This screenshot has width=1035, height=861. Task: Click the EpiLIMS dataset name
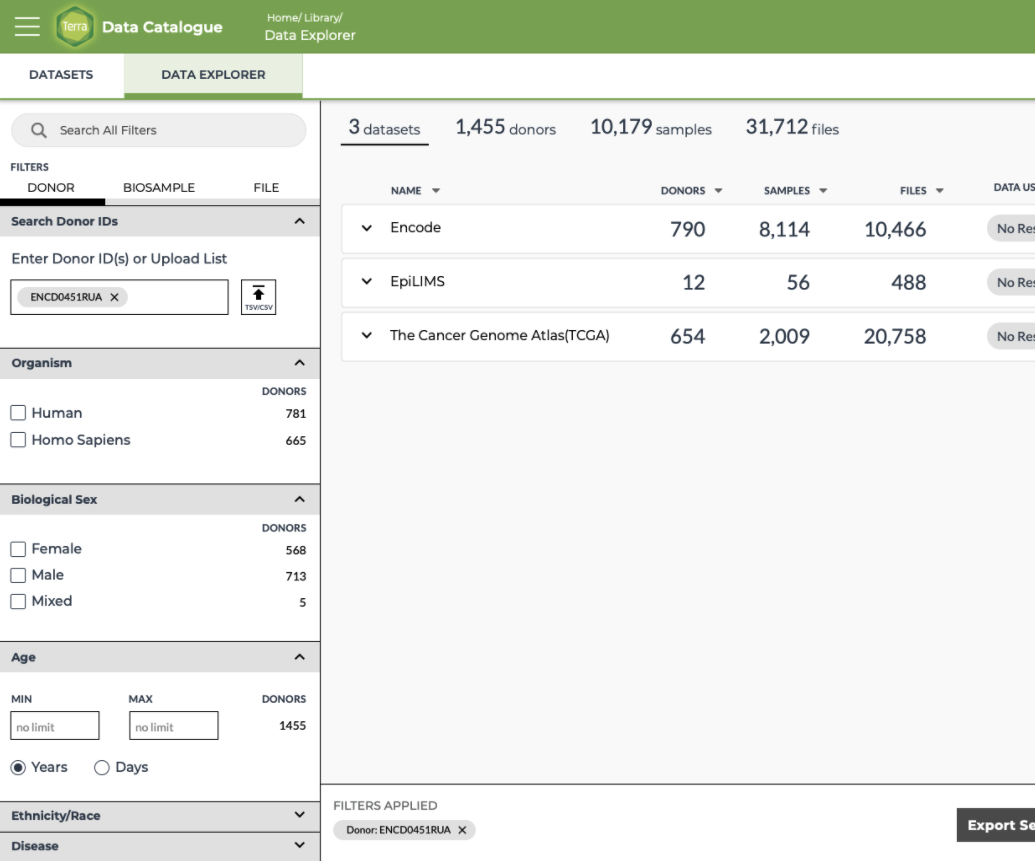(418, 281)
